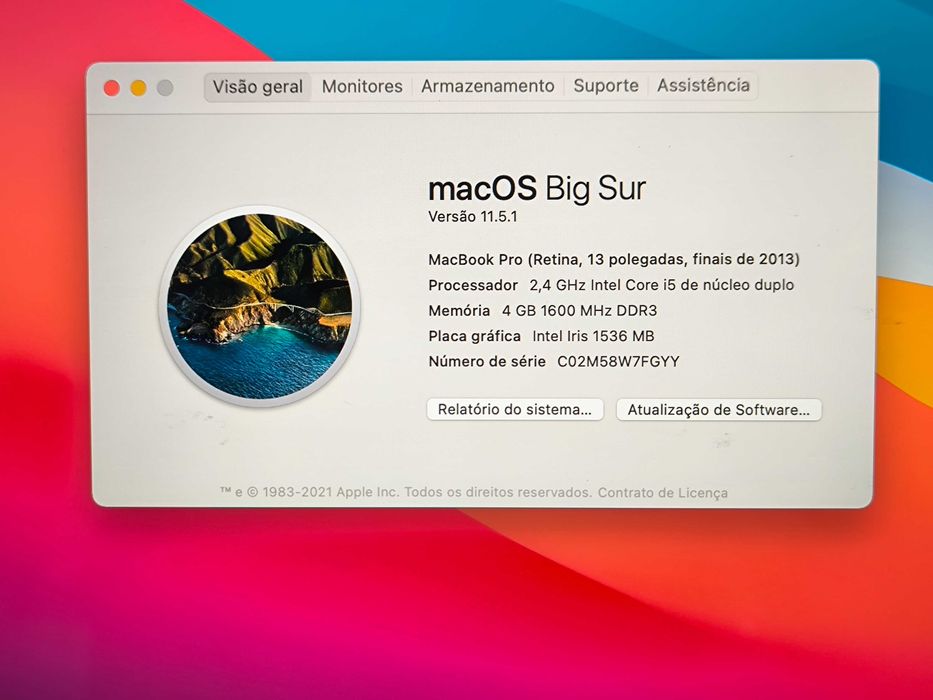Click the 2,4 GHz Intel Core i5 text
This screenshot has height=700, width=933.
662,285
